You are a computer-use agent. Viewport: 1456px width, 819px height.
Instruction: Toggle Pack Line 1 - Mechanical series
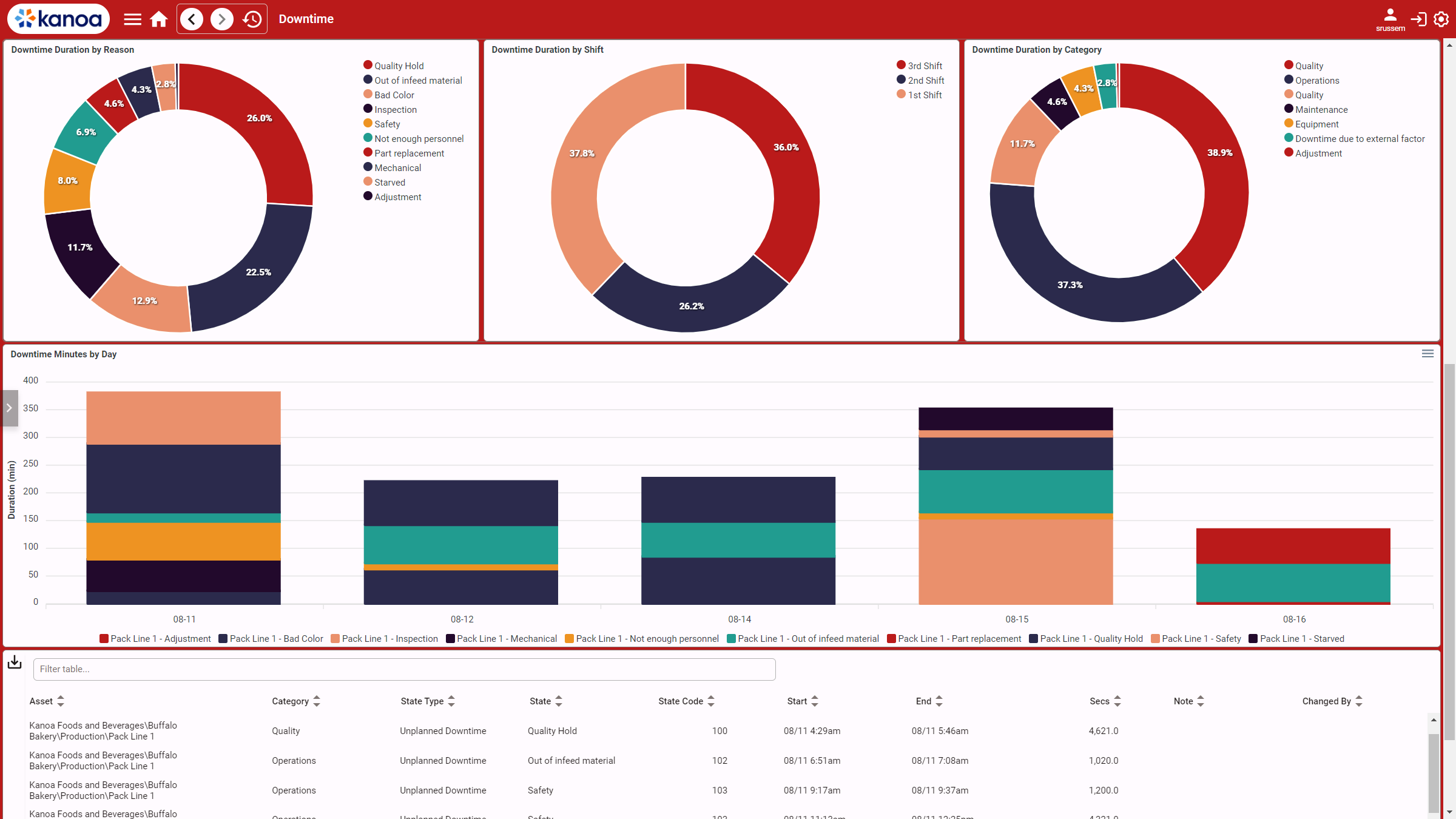click(501, 638)
